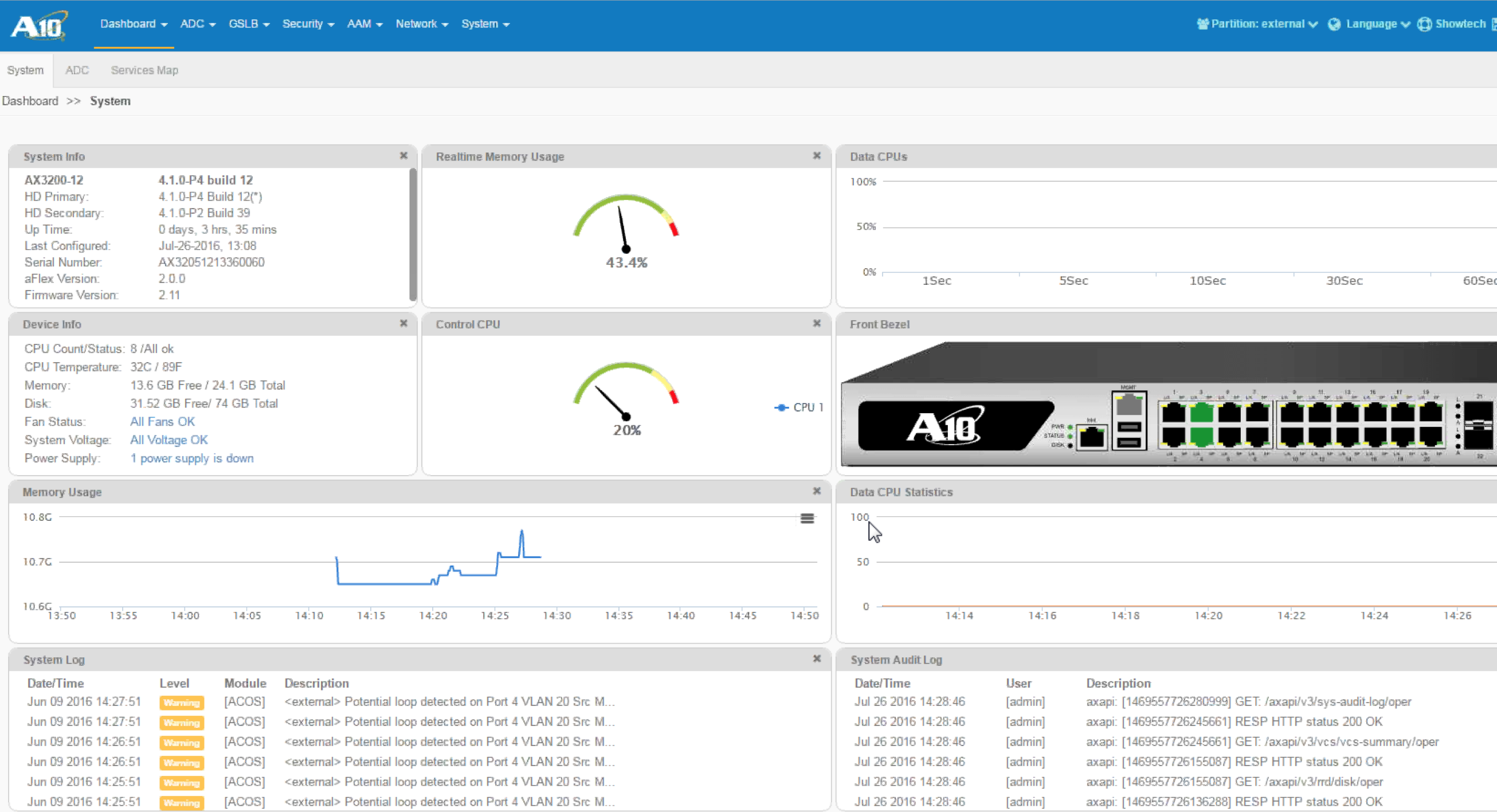Close the System Log panel
This screenshot has width=1497, height=812.
tap(817, 658)
